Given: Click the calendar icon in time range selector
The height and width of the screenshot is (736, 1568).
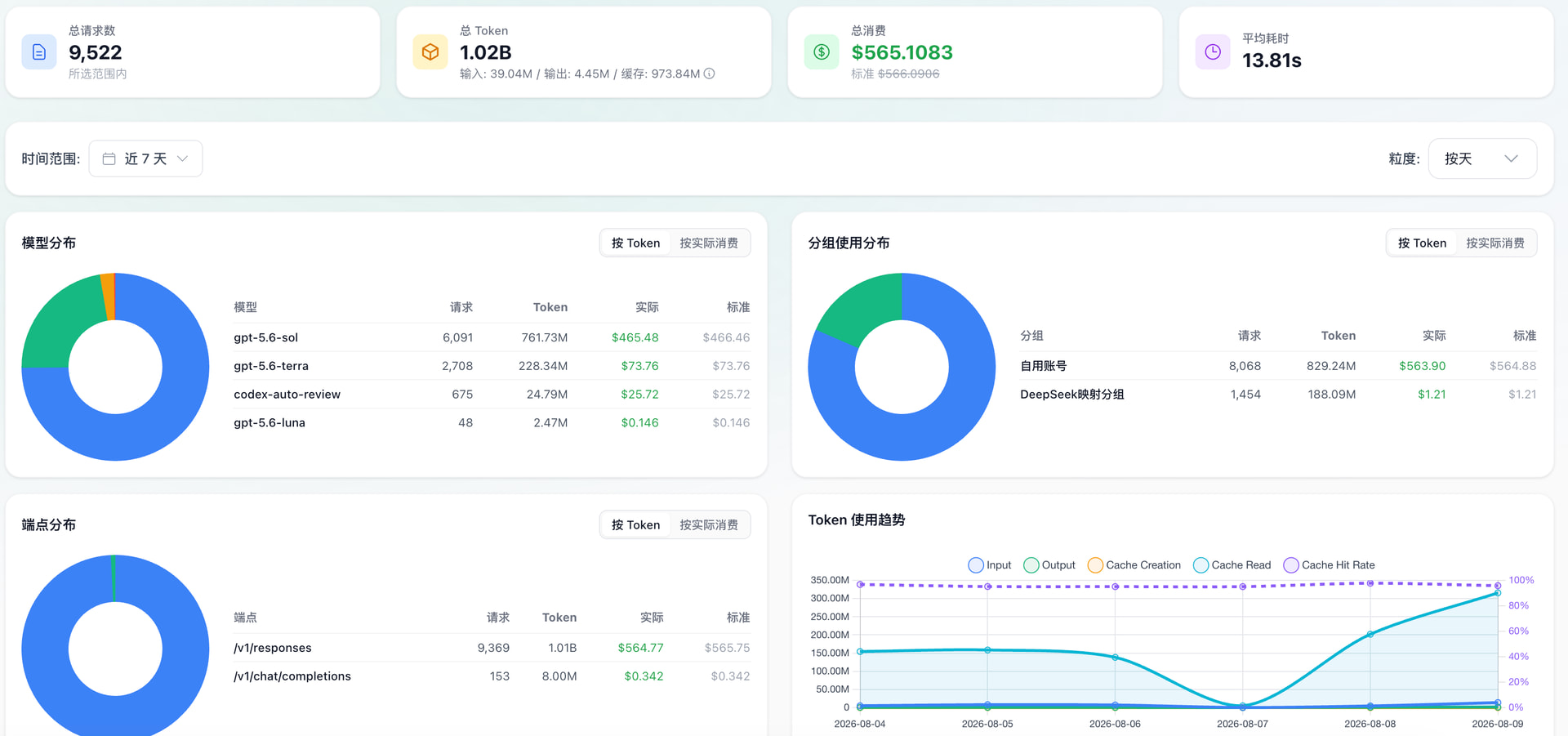Looking at the screenshot, I should (x=109, y=158).
